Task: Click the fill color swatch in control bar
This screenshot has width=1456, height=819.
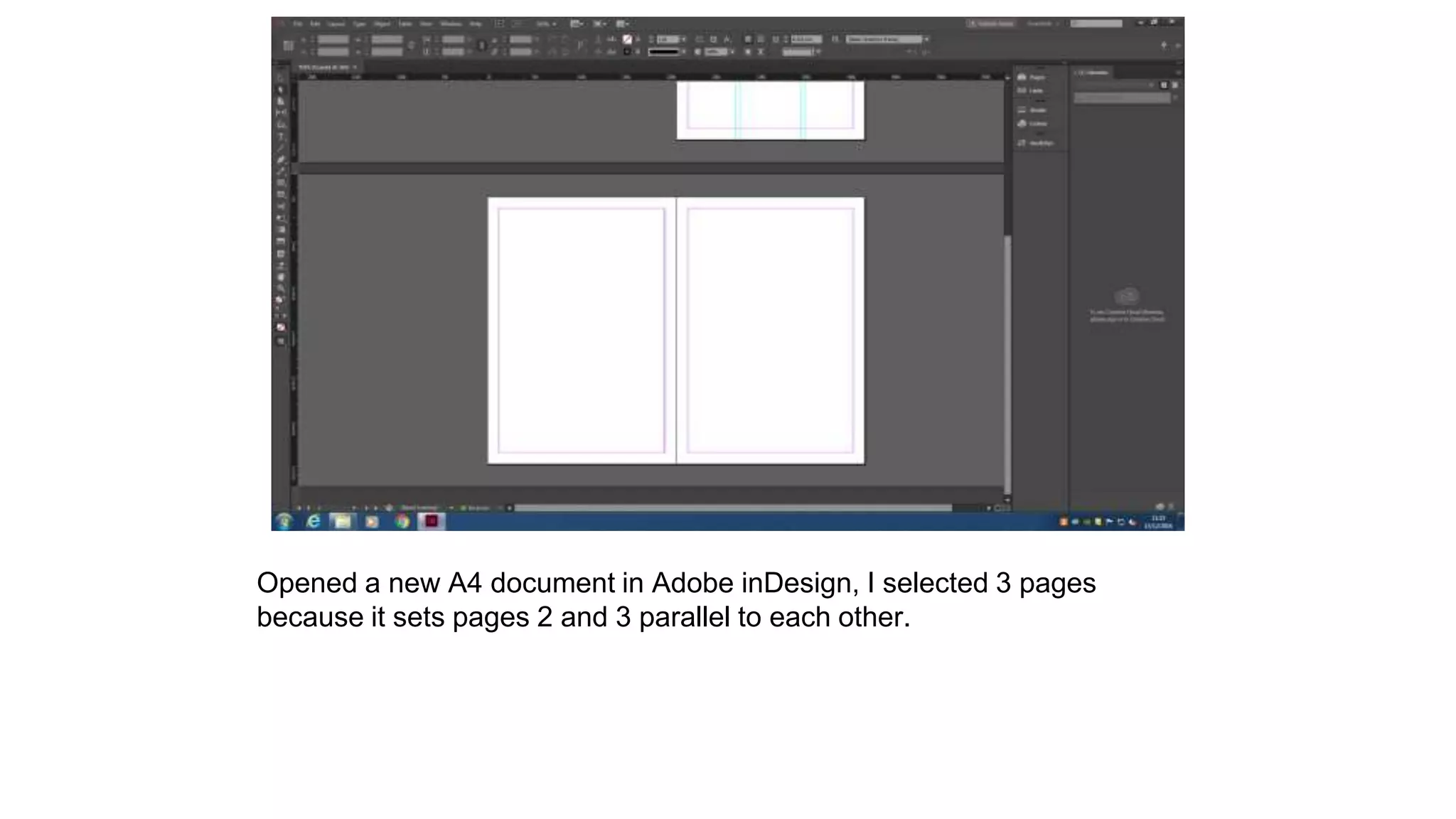Action: [x=627, y=40]
